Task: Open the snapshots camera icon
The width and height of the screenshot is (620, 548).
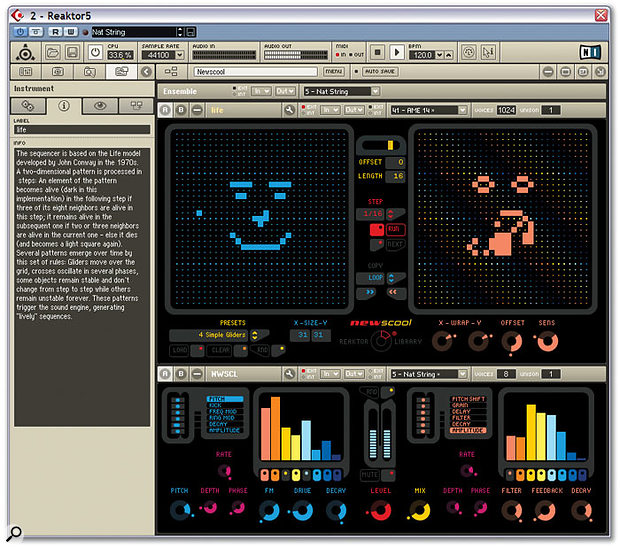Action: (x=58, y=72)
